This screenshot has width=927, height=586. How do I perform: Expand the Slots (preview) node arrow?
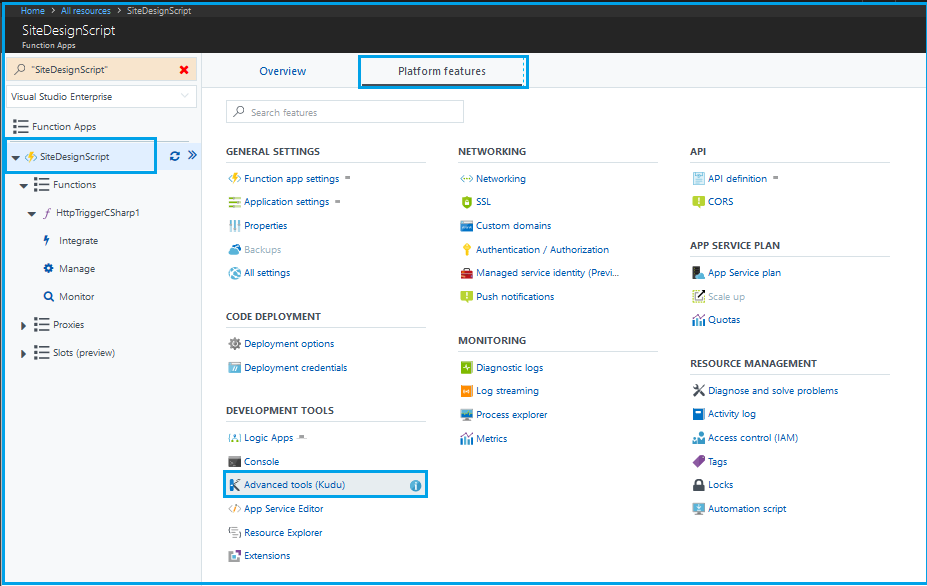tap(23, 354)
